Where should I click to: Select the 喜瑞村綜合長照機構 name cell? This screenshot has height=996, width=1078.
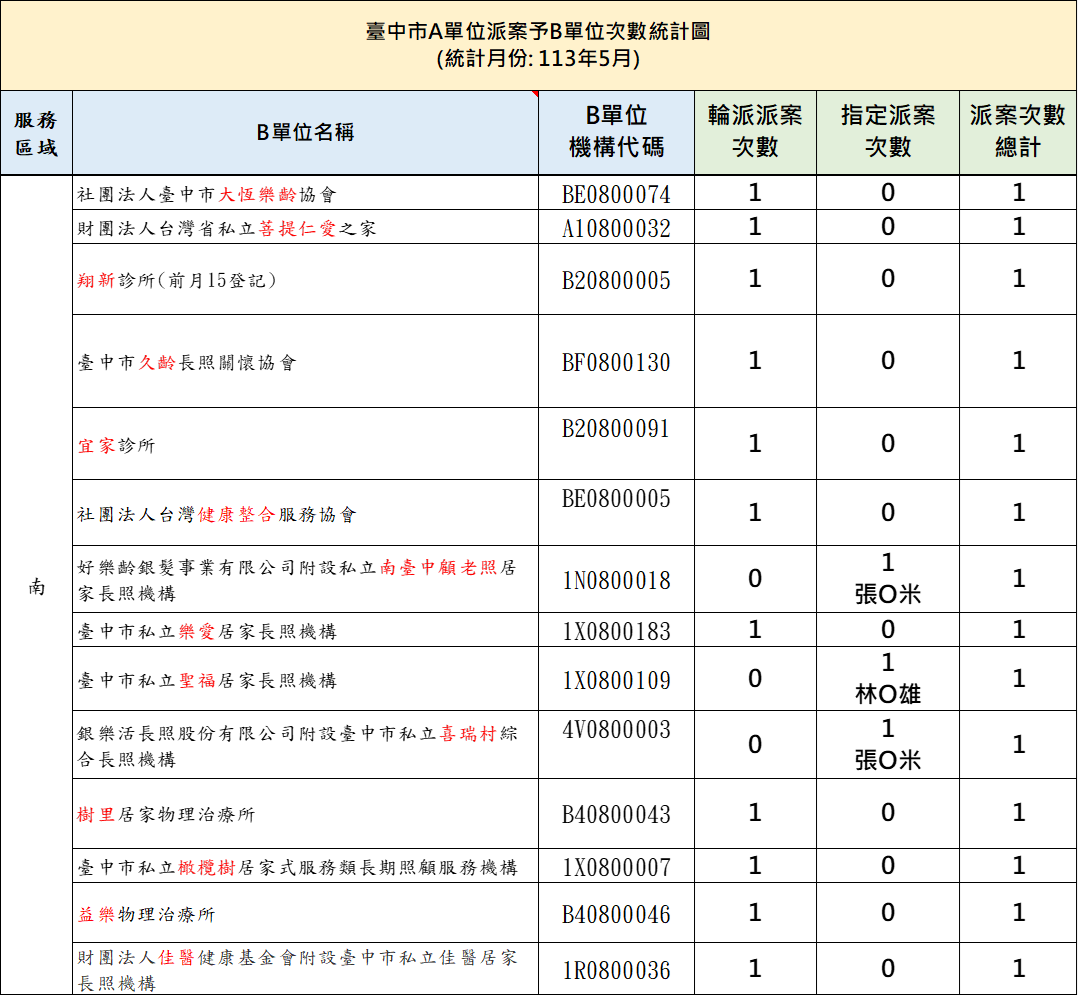coord(305,745)
